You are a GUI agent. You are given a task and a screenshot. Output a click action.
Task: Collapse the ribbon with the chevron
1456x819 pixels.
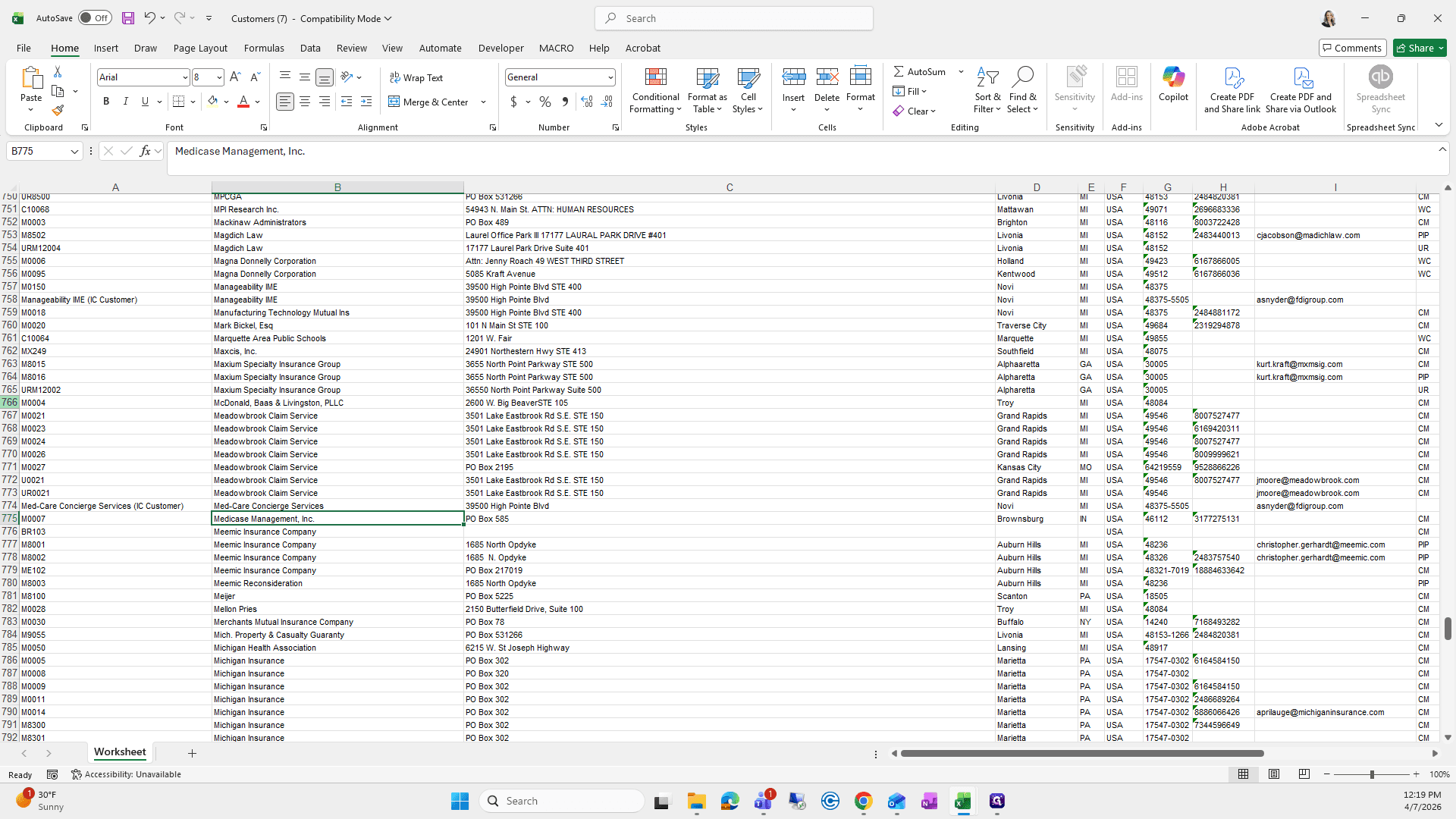pyautogui.click(x=1439, y=125)
